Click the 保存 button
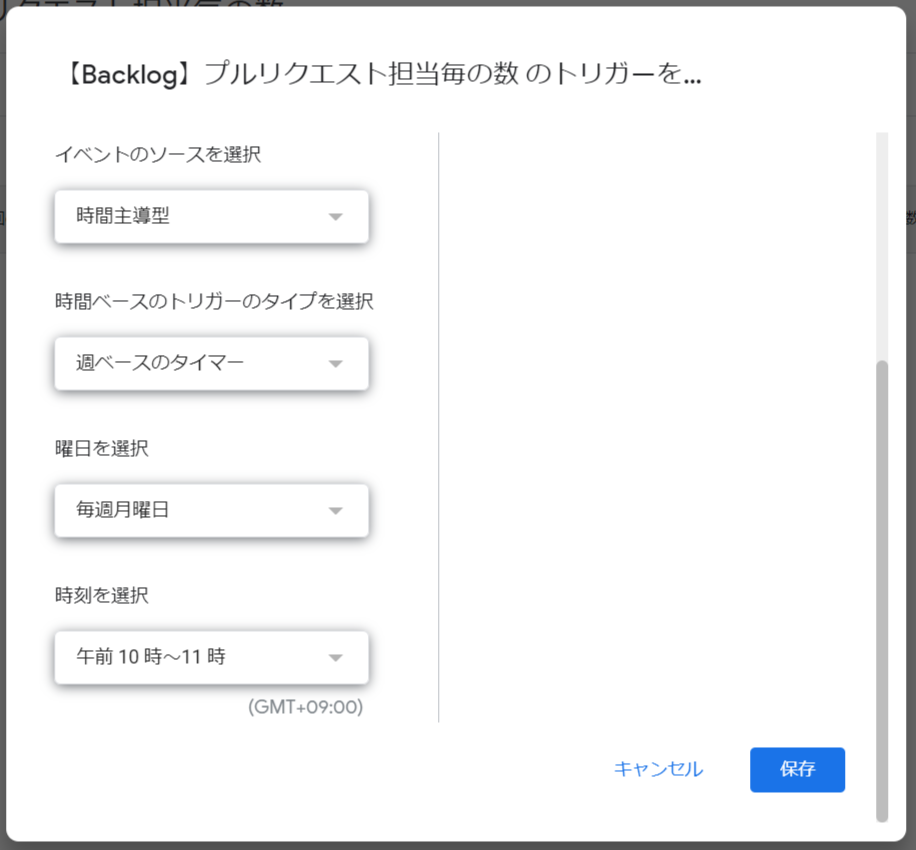 [797, 769]
